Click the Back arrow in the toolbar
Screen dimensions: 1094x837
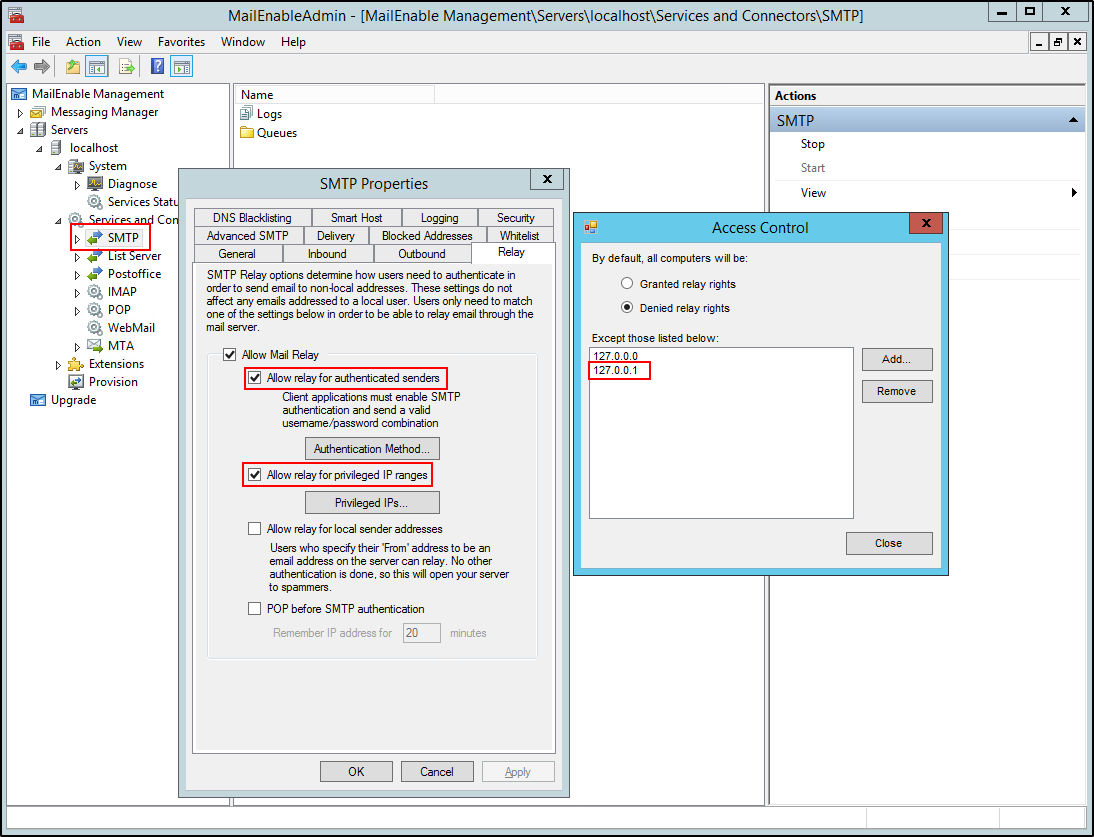[19, 67]
